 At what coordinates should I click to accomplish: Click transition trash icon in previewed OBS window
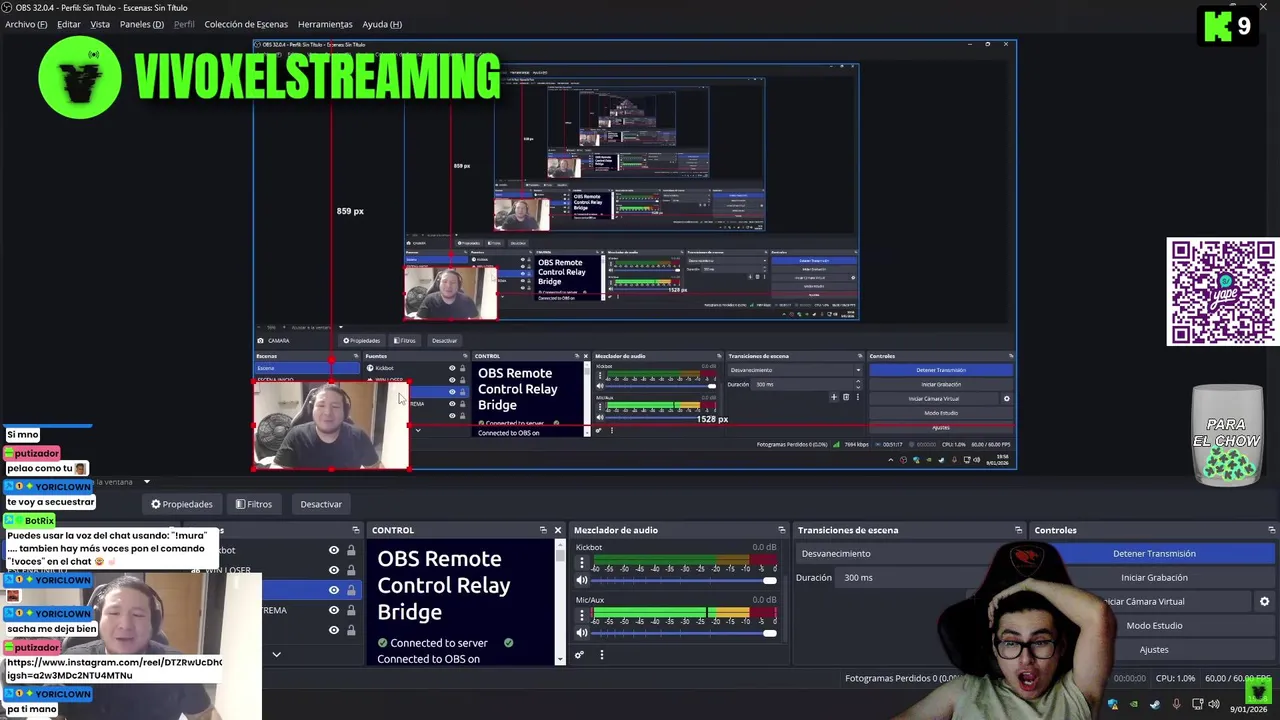[x=846, y=397]
